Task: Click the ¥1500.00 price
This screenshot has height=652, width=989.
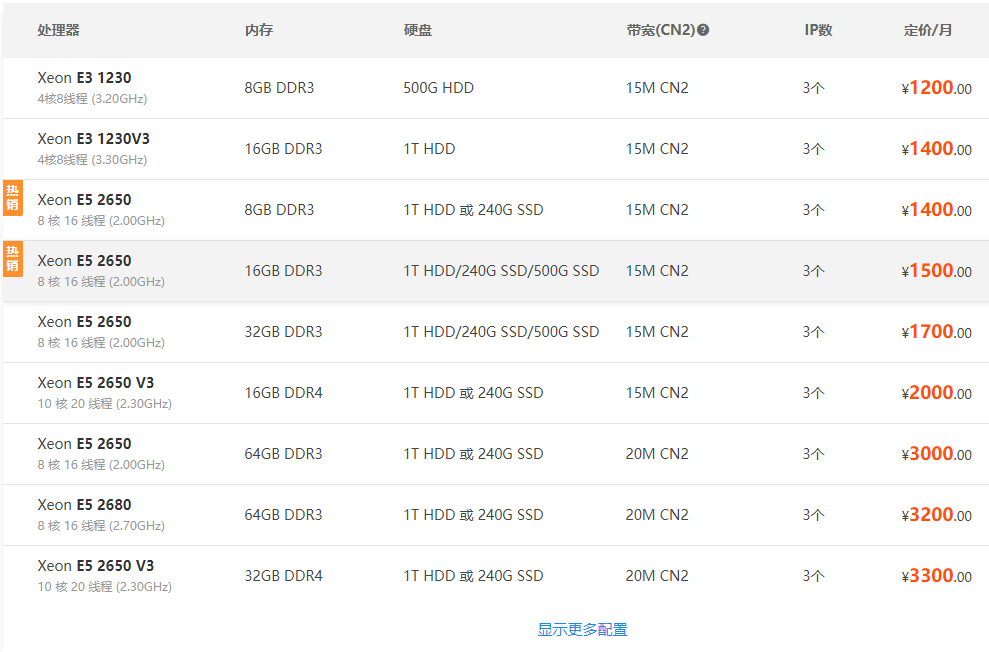Action: pos(937,271)
